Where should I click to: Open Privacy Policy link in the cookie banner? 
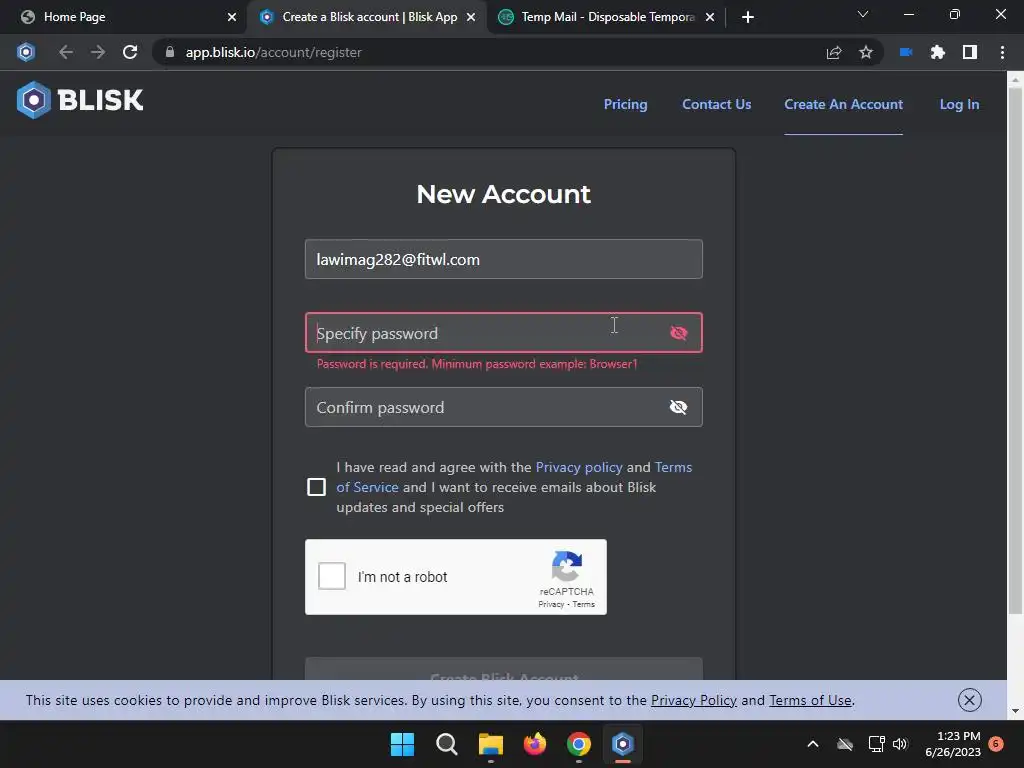(694, 700)
